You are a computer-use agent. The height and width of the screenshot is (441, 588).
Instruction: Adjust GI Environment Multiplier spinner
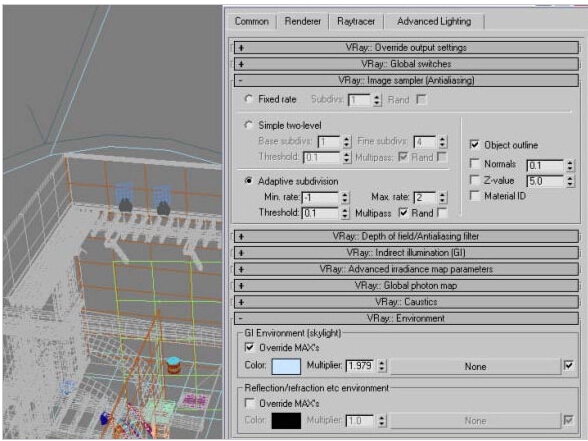382,365
